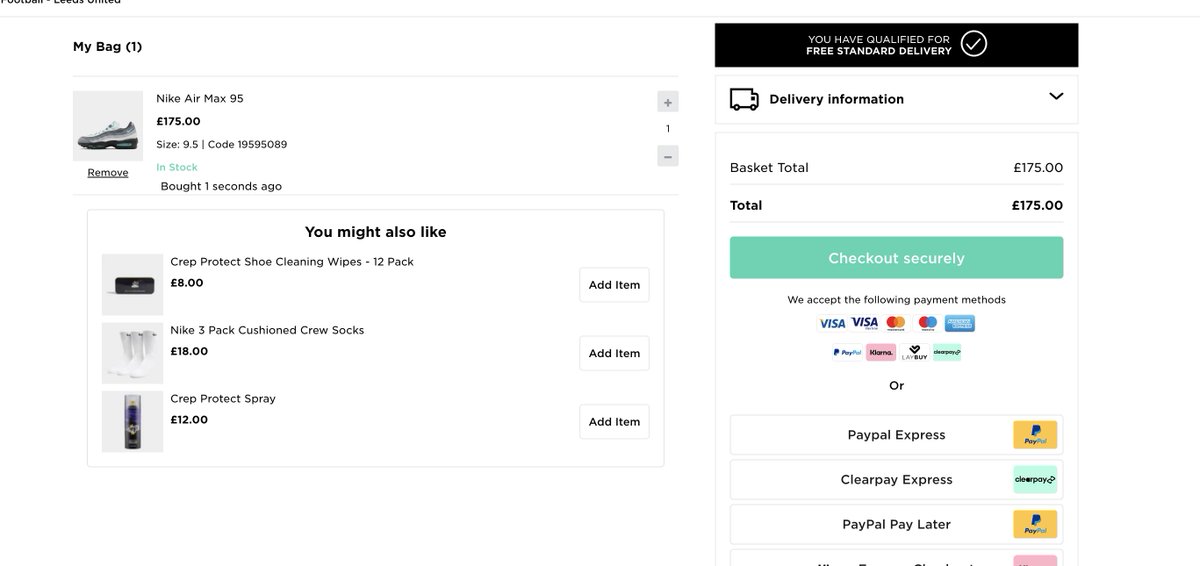This screenshot has width=1200, height=566.
Task: Click the Crep Protect Spray title
Action: (223, 398)
